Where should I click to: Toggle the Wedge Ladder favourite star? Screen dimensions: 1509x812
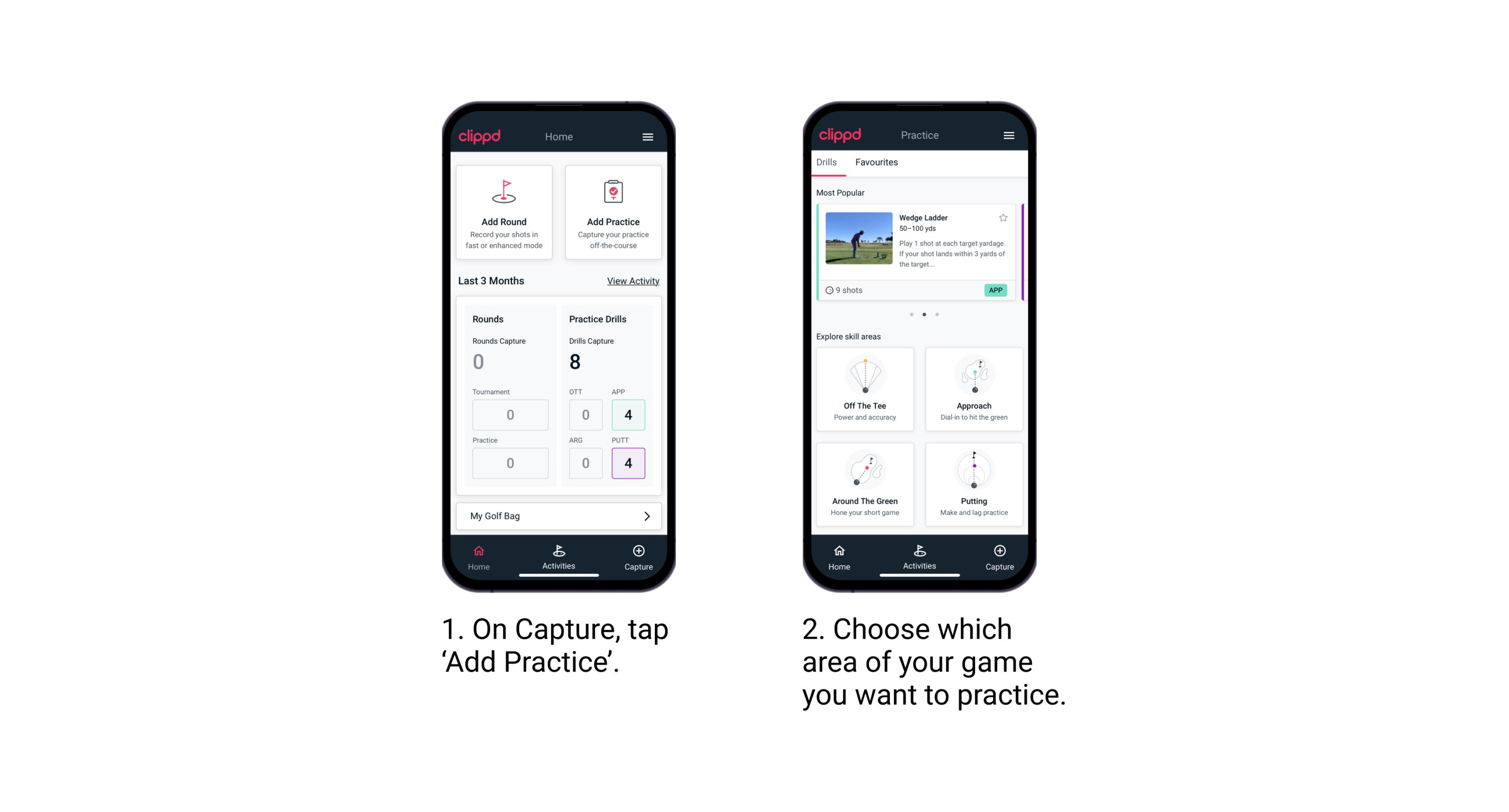(1000, 217)
